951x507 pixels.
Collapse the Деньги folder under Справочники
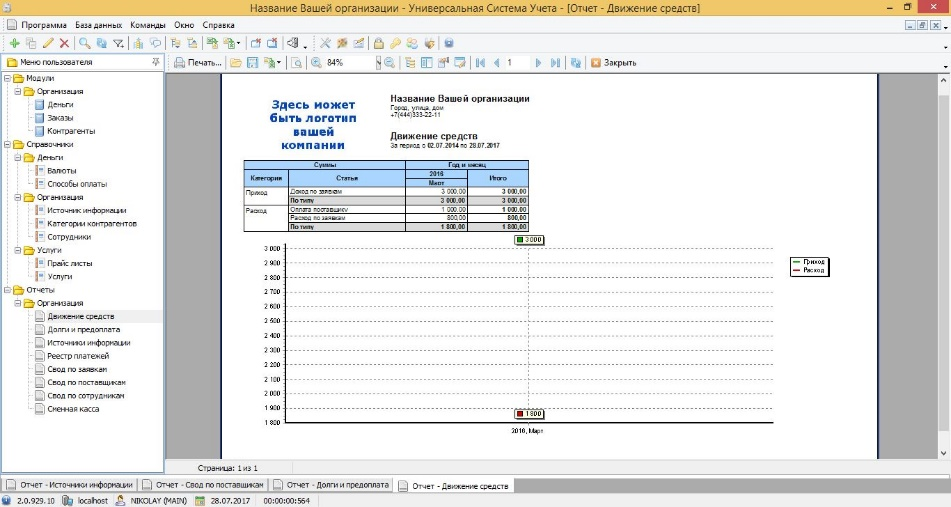coord(18,158)
